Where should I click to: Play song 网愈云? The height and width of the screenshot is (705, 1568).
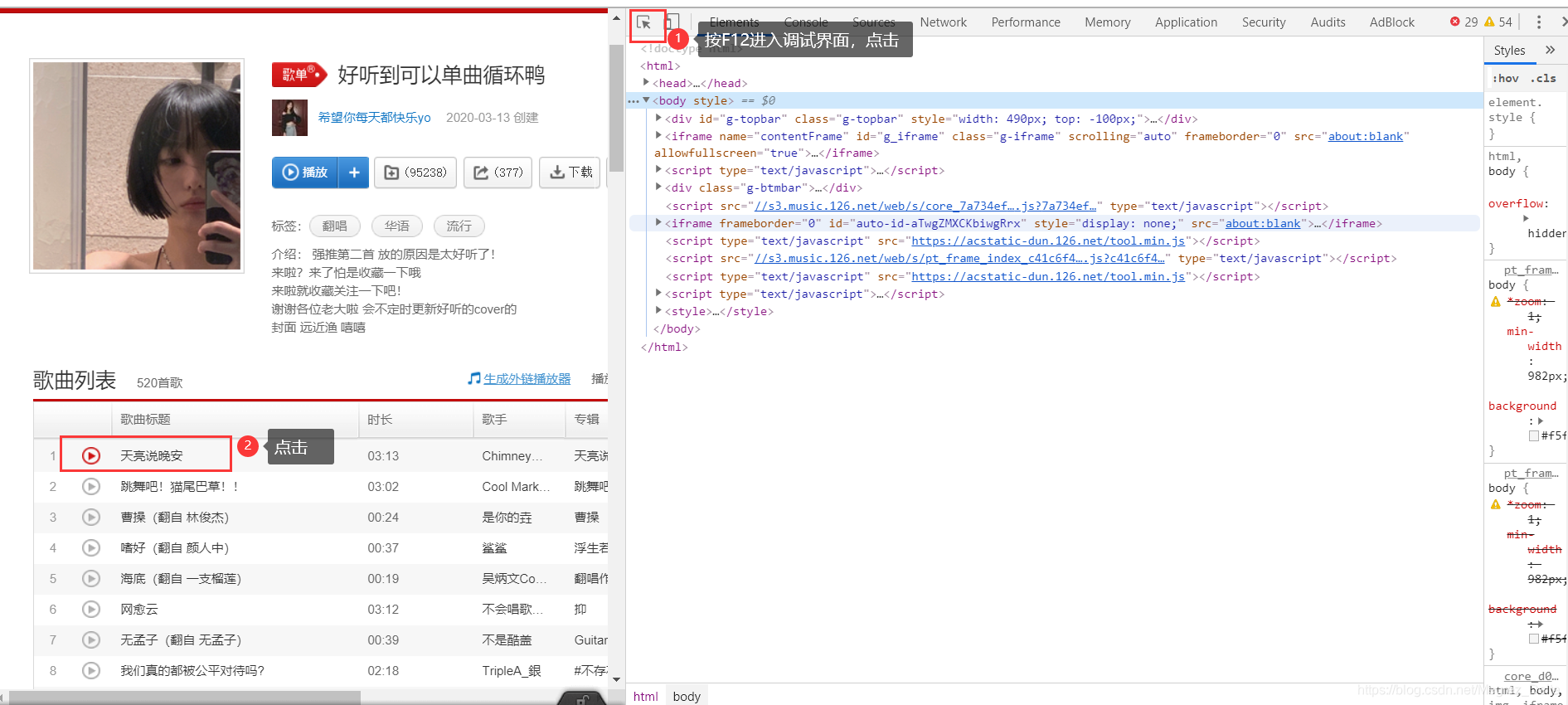91,609
